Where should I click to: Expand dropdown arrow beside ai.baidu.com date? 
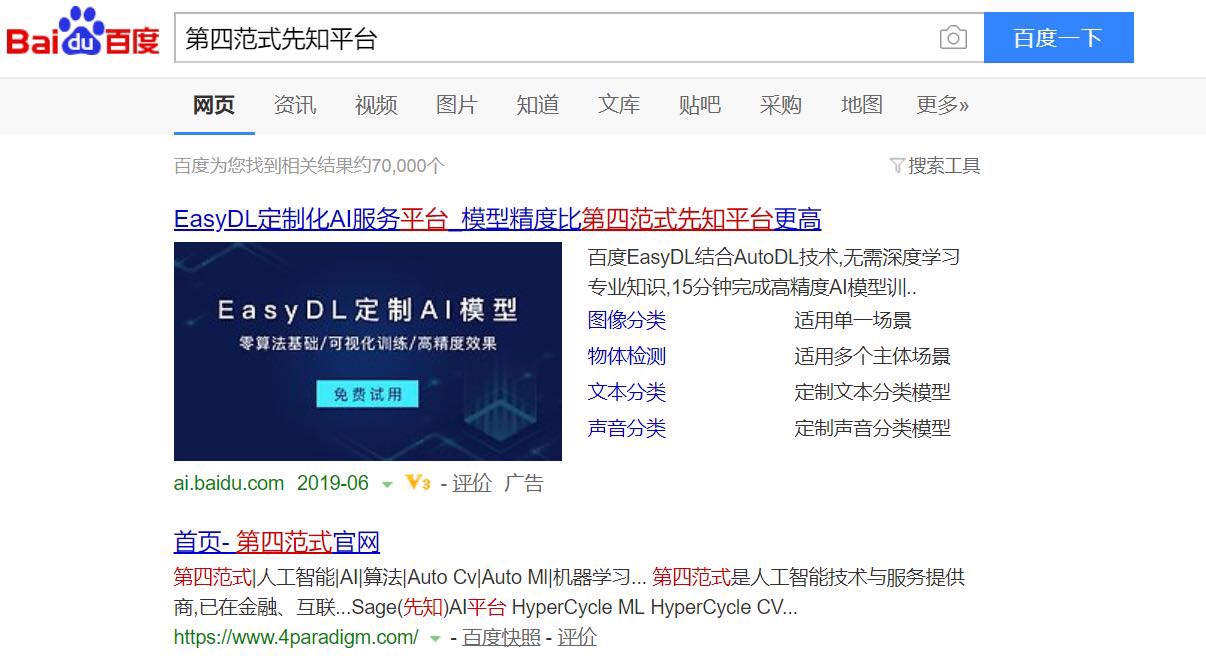click(387, 485)
